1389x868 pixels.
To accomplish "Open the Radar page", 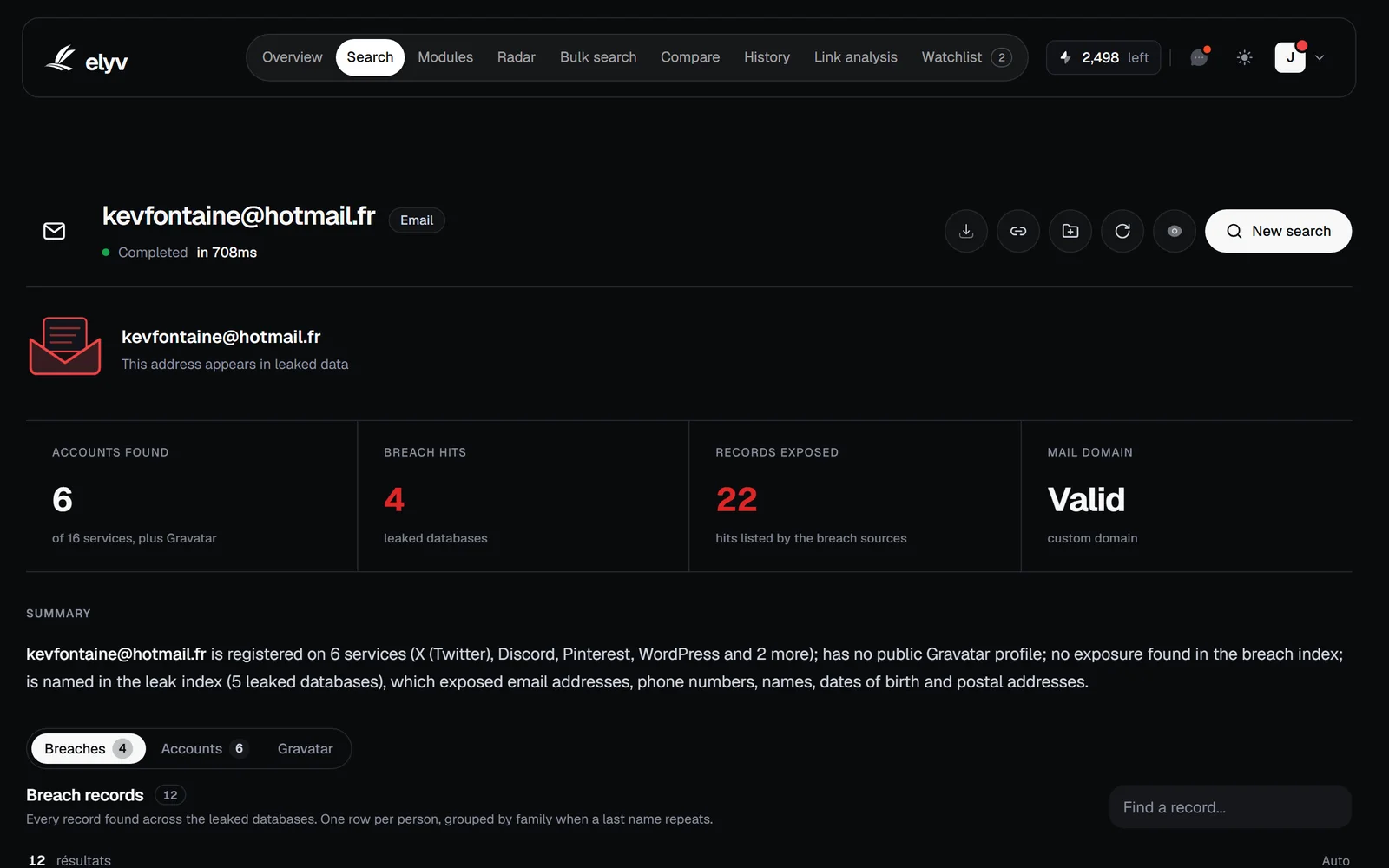I will pos(516,57).
